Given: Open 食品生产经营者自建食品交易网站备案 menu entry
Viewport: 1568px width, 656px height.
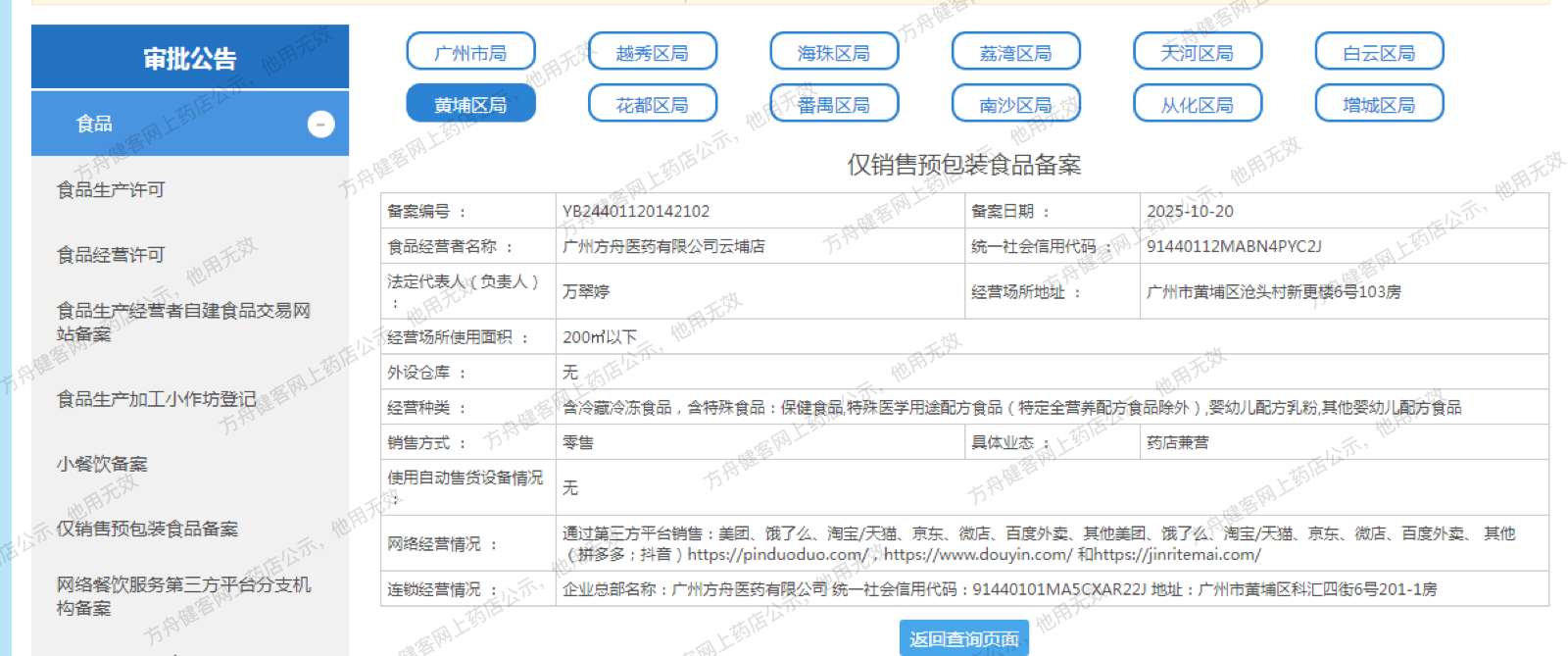Looking at the screenshot, I should coord(183,322).
